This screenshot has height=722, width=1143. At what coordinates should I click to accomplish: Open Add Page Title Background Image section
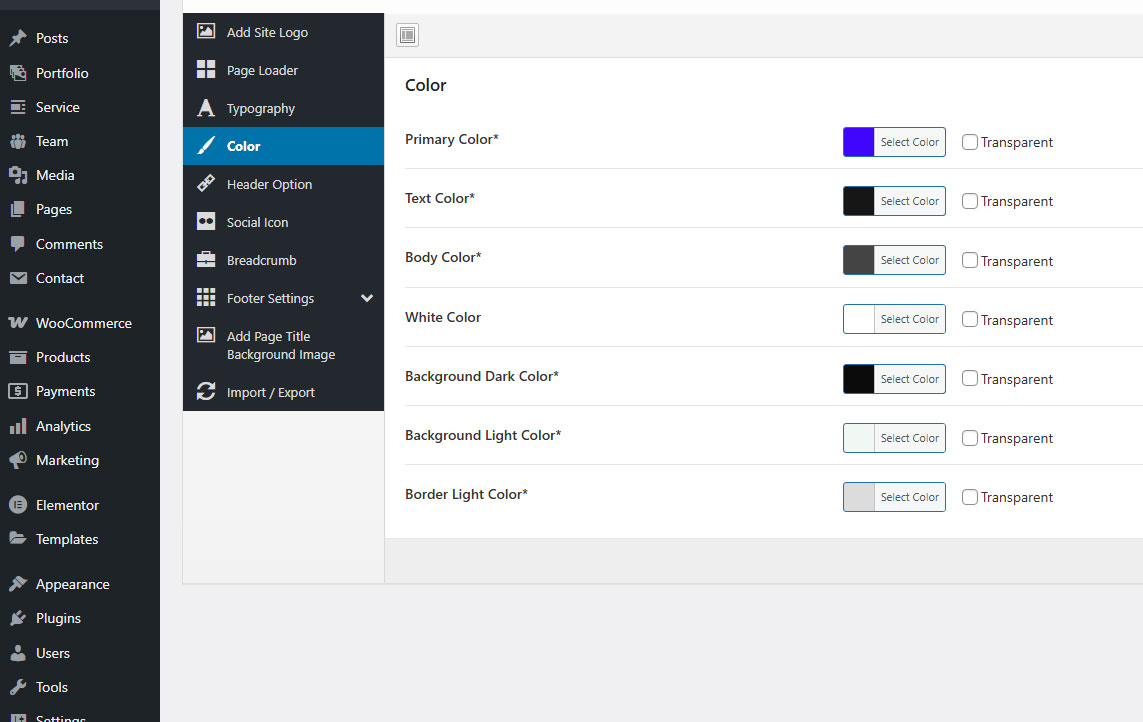280,346
